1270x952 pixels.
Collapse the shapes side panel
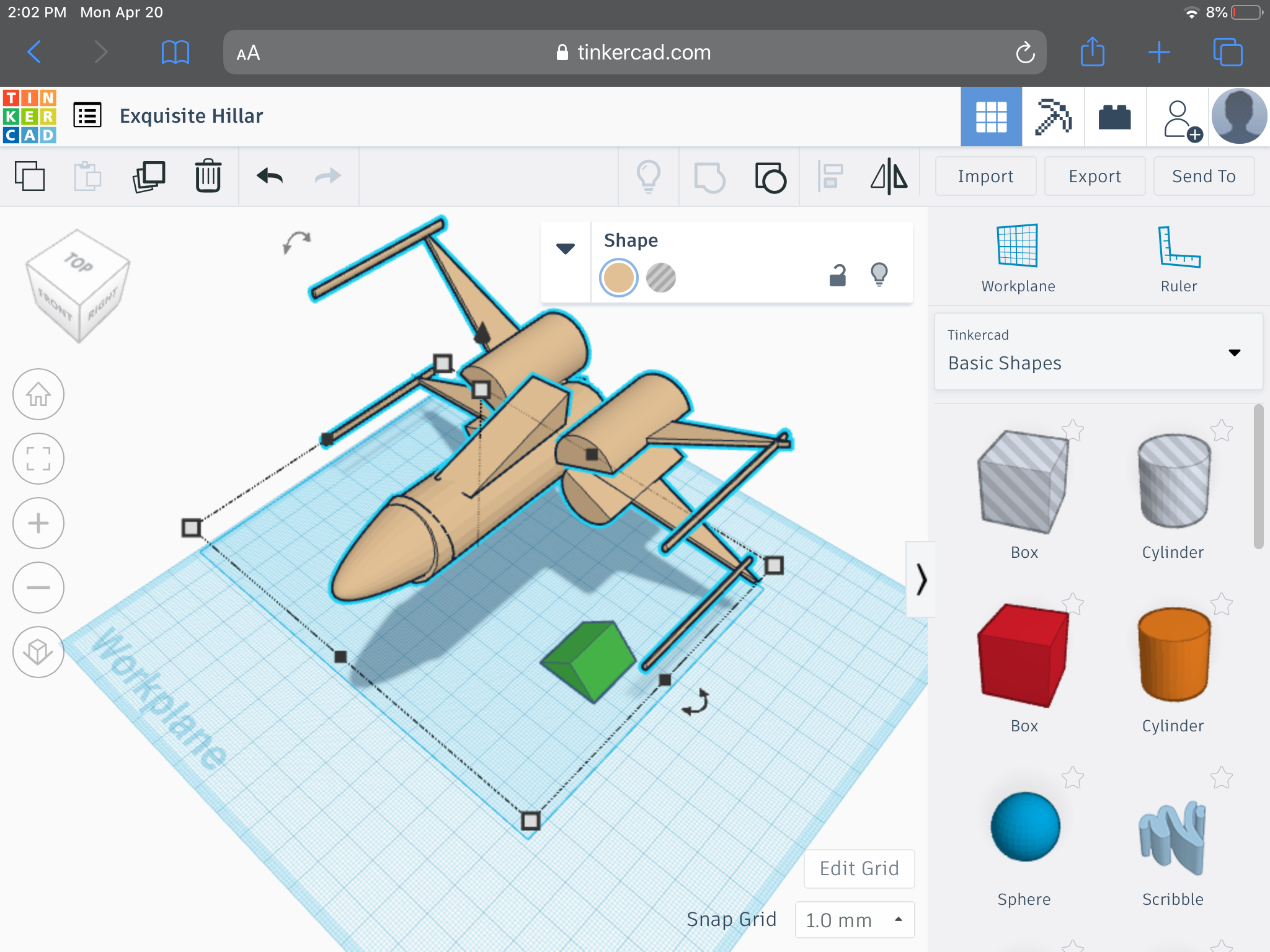pyautogui.click(x=921, y=580)
